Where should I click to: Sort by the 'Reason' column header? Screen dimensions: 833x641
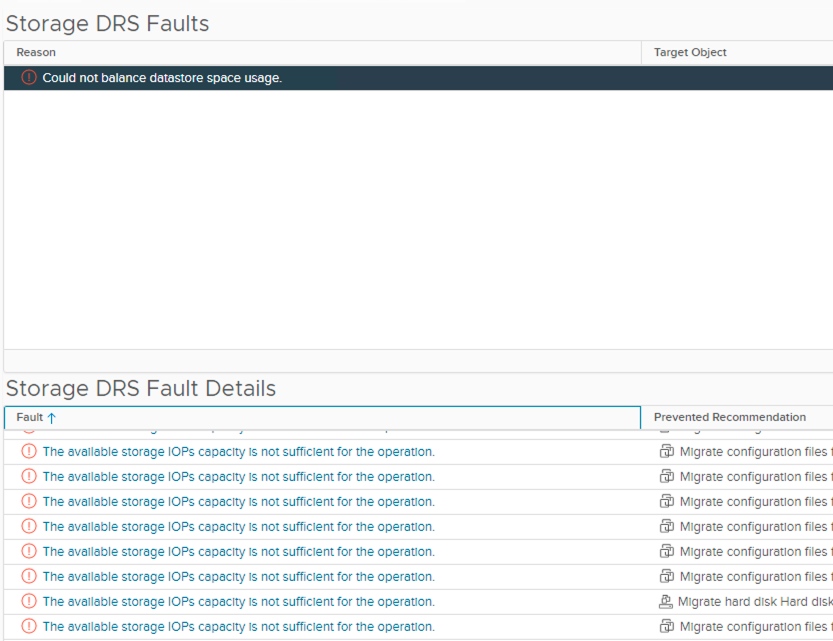click(34, 52)
